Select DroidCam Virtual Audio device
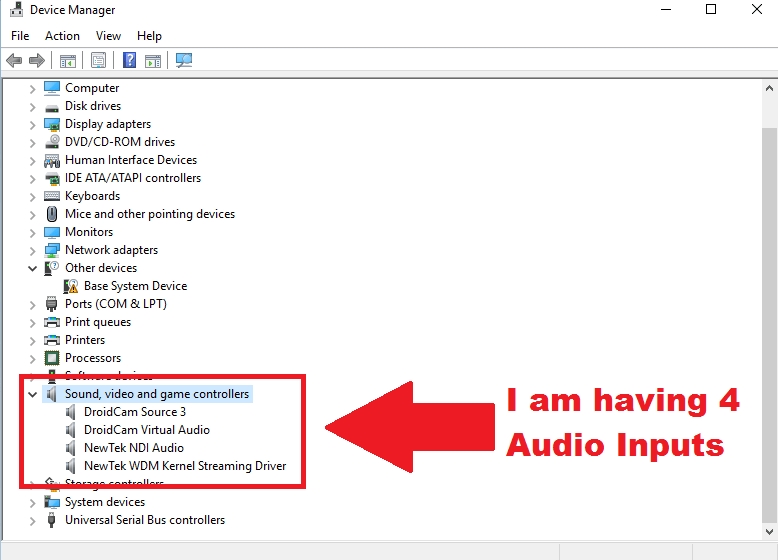Viewport: 778px width, 560px height. [147, 430]
